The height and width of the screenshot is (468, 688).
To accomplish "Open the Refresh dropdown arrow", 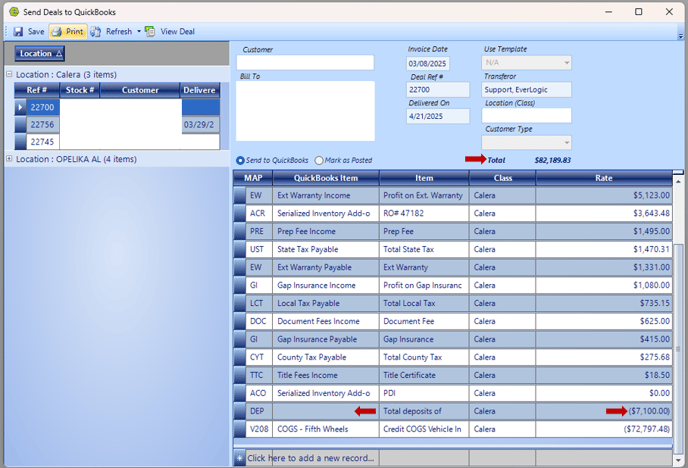I will [139, 32].
